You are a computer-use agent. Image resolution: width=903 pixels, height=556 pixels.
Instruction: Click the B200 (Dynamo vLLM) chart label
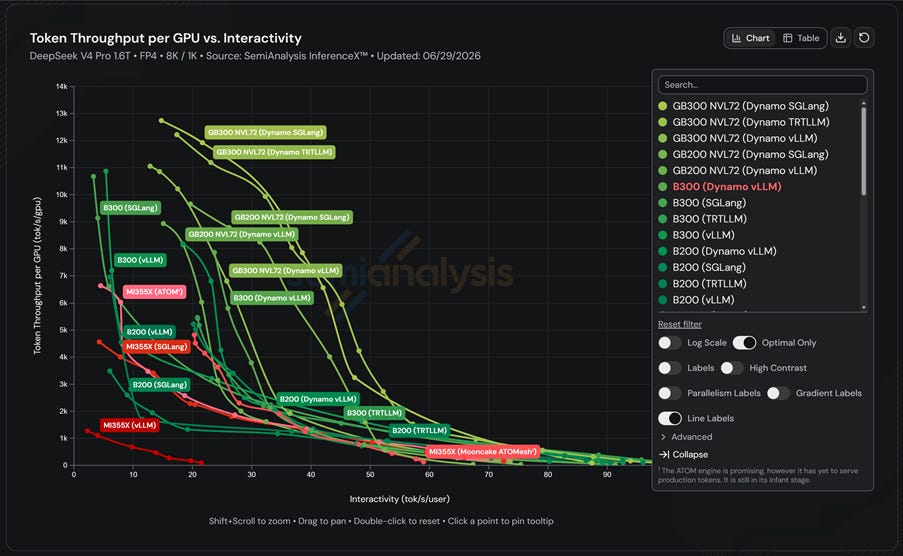318,399
